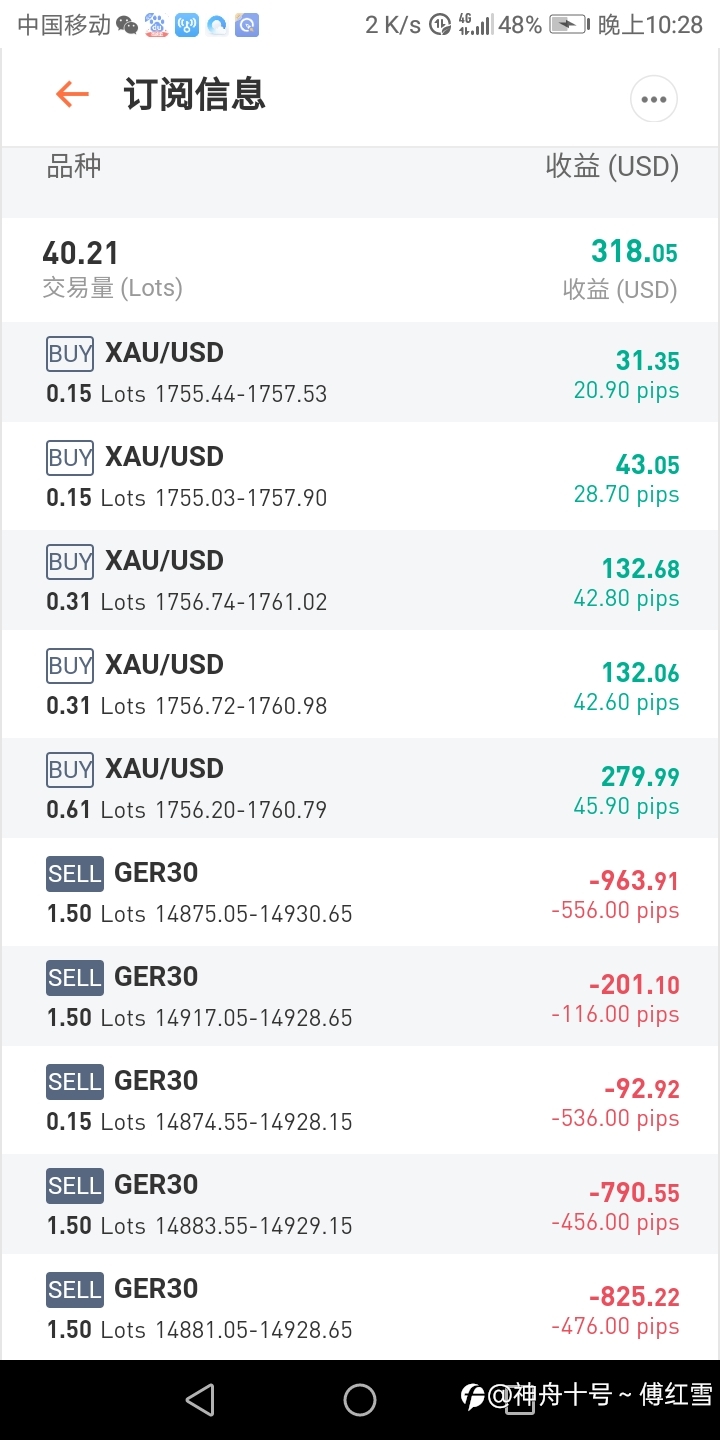The image size is (720, 1440).
Task: Open the XAU/USD trade with 43.05 profit
Action: pyautogui.click(x=360, y=476)
